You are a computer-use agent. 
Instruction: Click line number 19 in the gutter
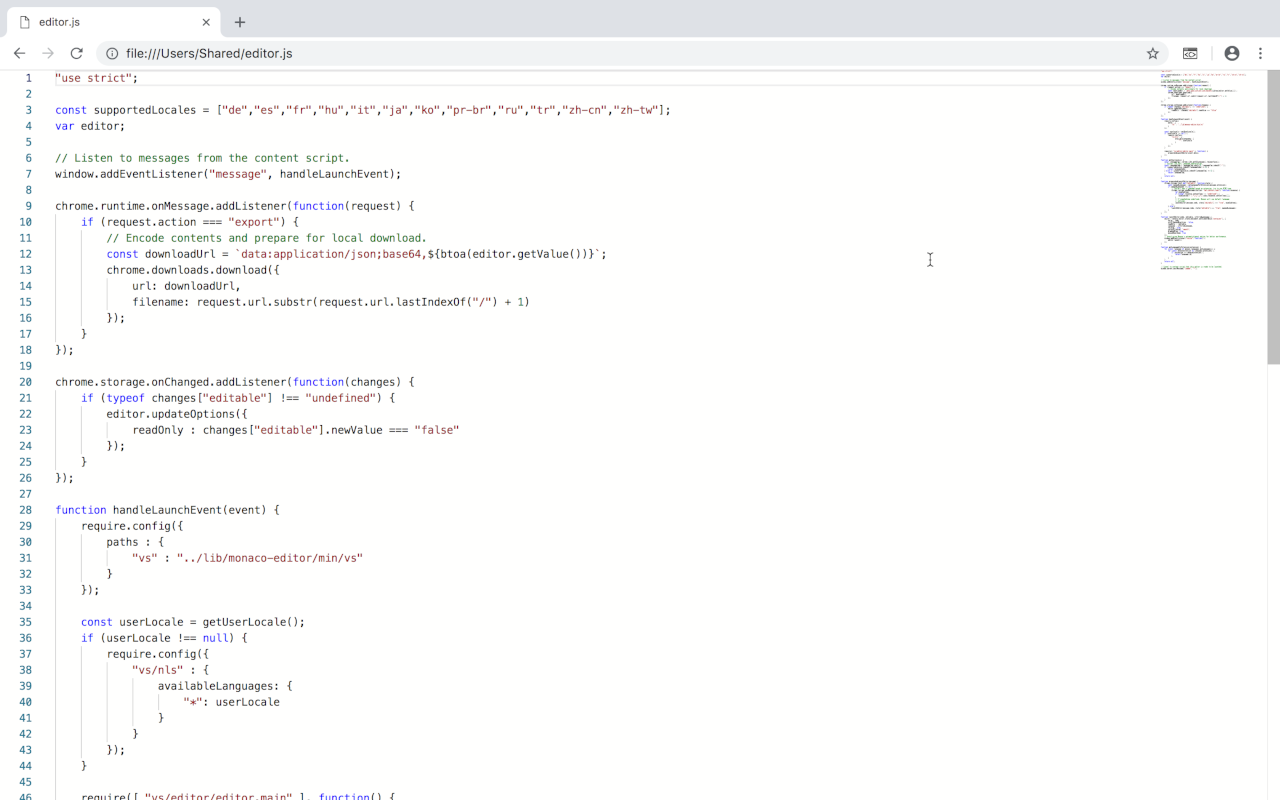click(26, 366)
